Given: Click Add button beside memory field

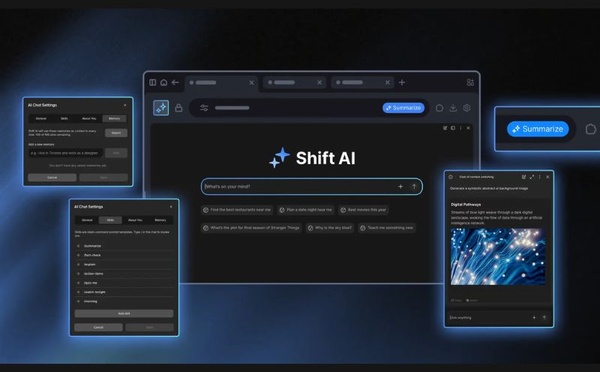Looking at the screenshot, I should click(x=116, y=153).
